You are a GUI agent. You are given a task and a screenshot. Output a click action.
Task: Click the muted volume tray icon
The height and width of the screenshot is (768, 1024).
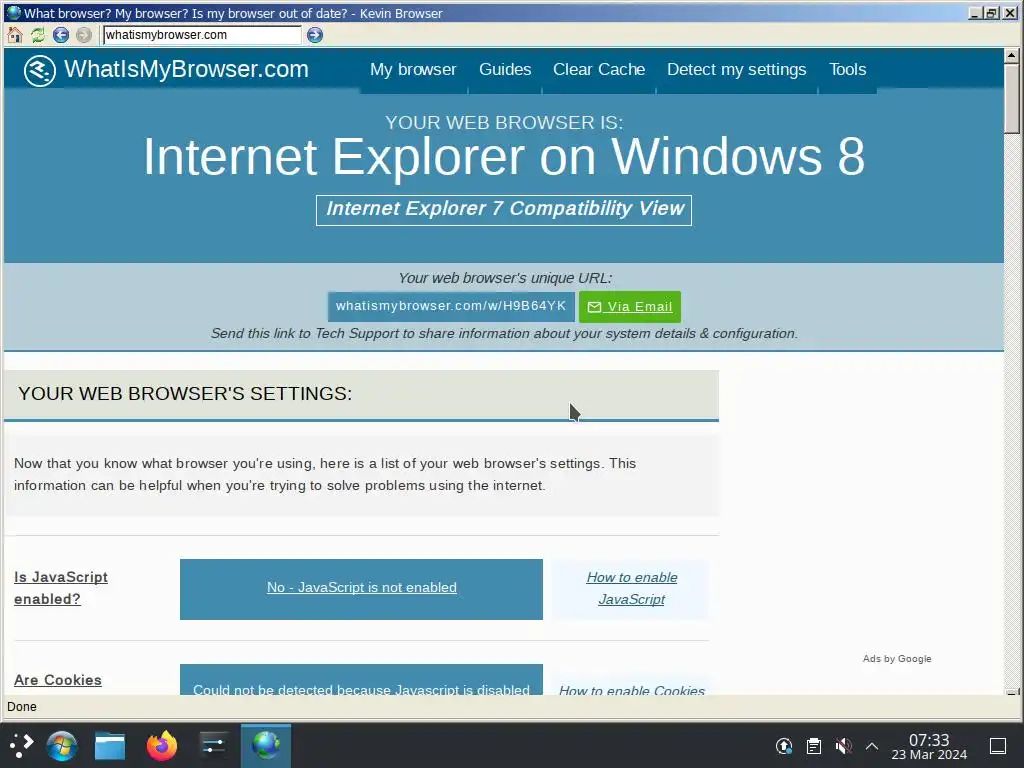[843, 745]
